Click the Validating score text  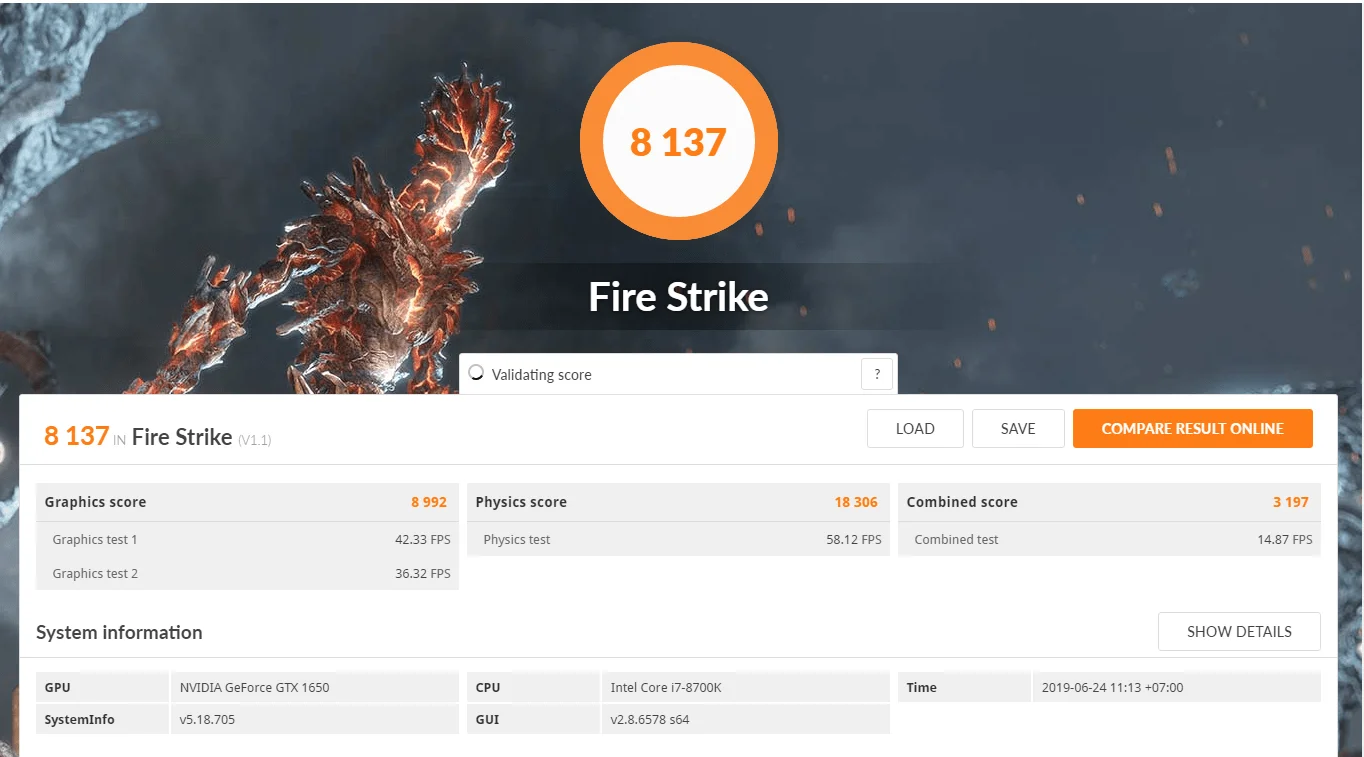click(541, 374)
